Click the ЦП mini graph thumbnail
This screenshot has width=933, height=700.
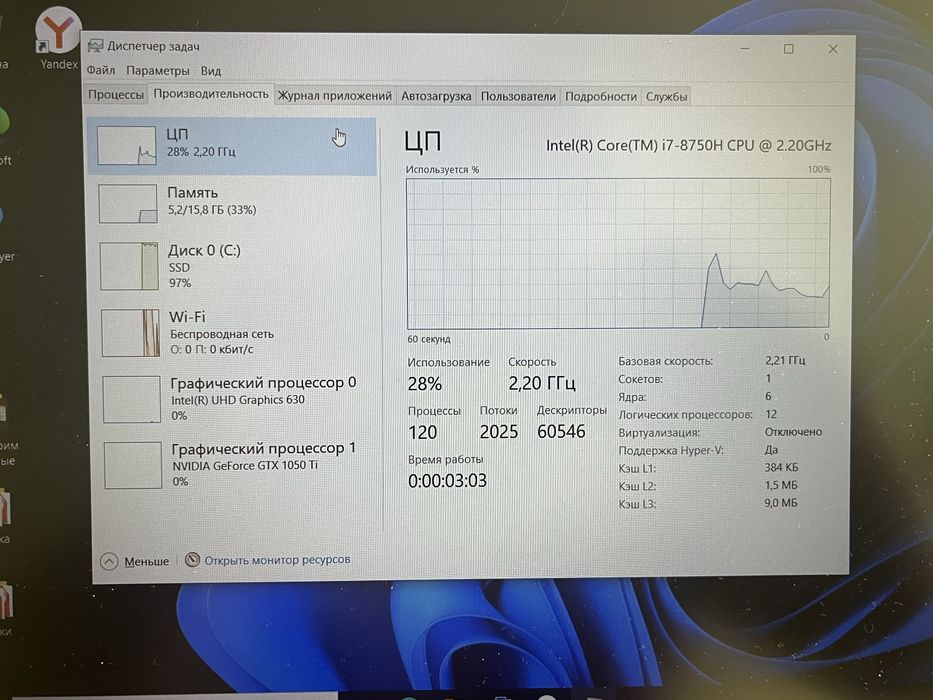coord(127,145)
